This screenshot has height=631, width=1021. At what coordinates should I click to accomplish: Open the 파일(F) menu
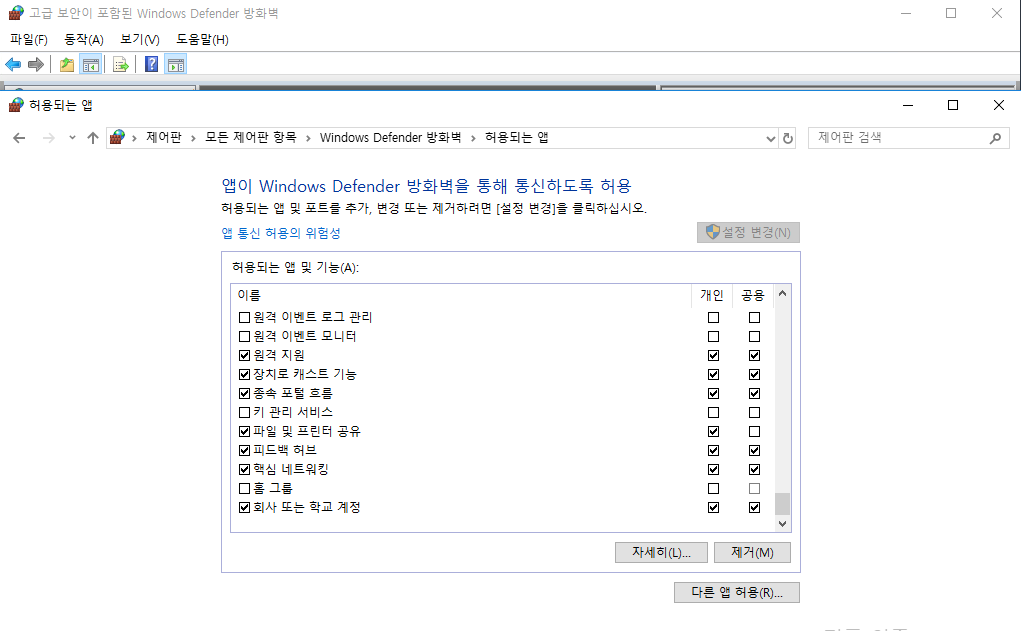click(29, 40)
